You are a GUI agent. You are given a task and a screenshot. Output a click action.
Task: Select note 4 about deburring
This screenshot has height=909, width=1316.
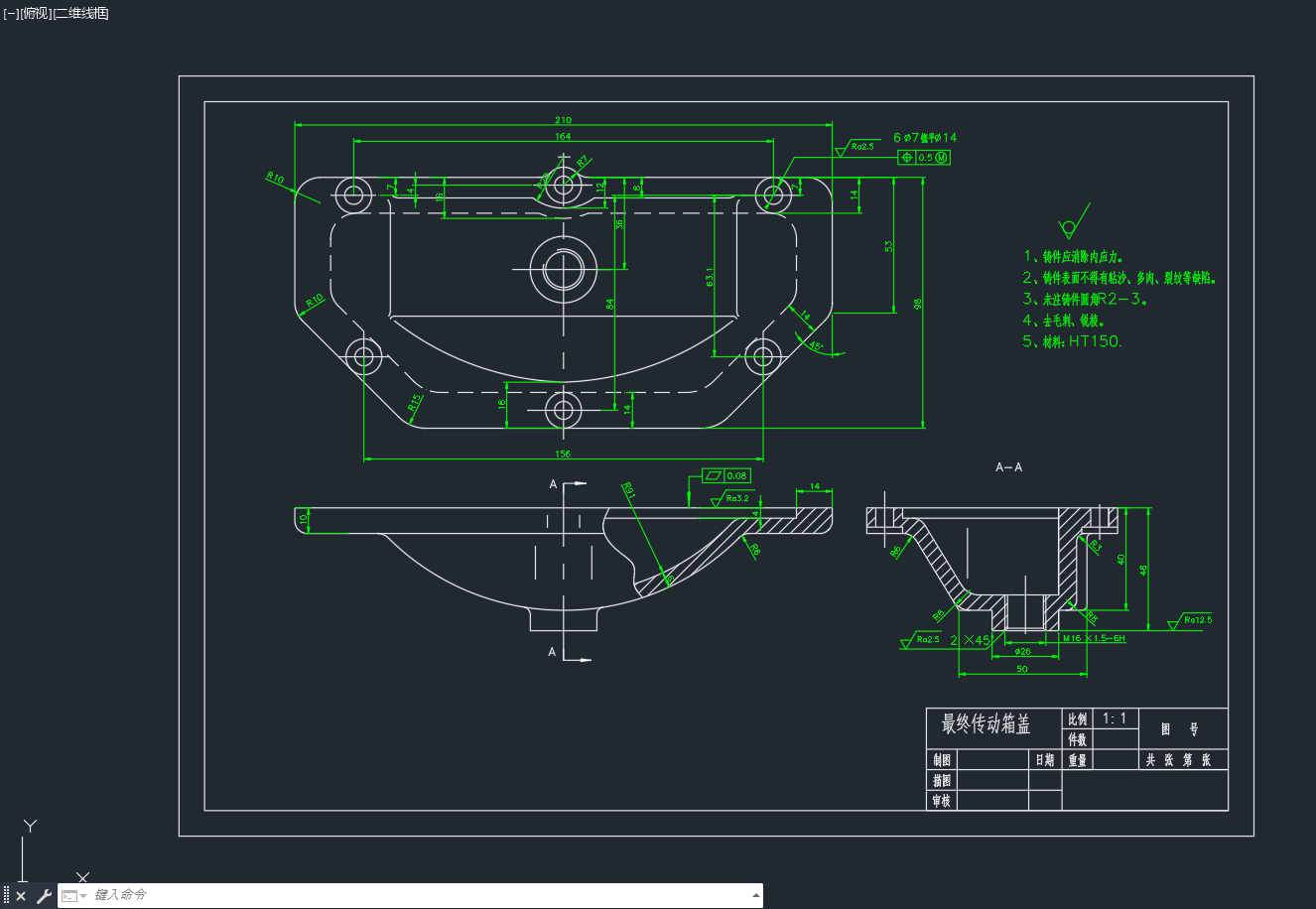[1064, 321]
